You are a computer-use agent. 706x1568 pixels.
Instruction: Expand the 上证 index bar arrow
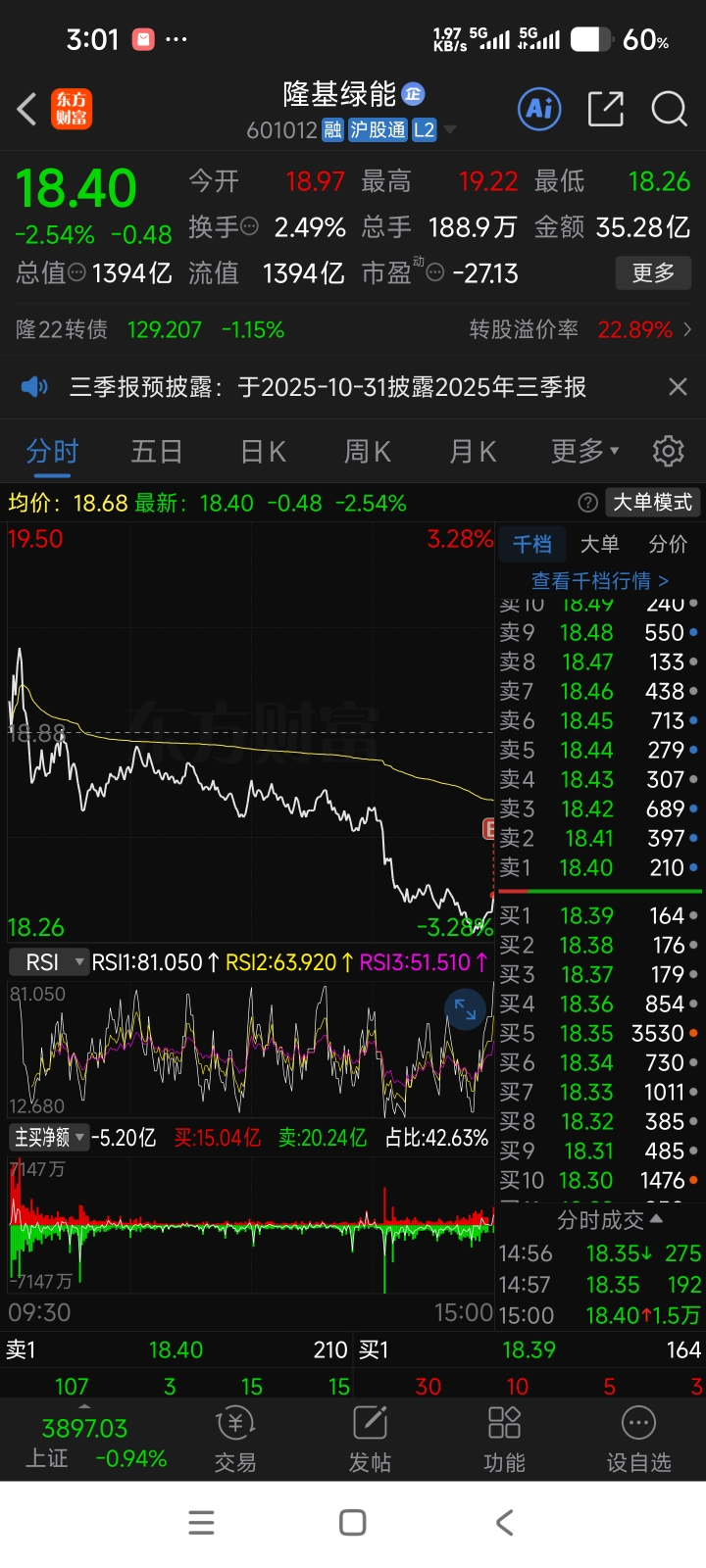pos(84,1405)
